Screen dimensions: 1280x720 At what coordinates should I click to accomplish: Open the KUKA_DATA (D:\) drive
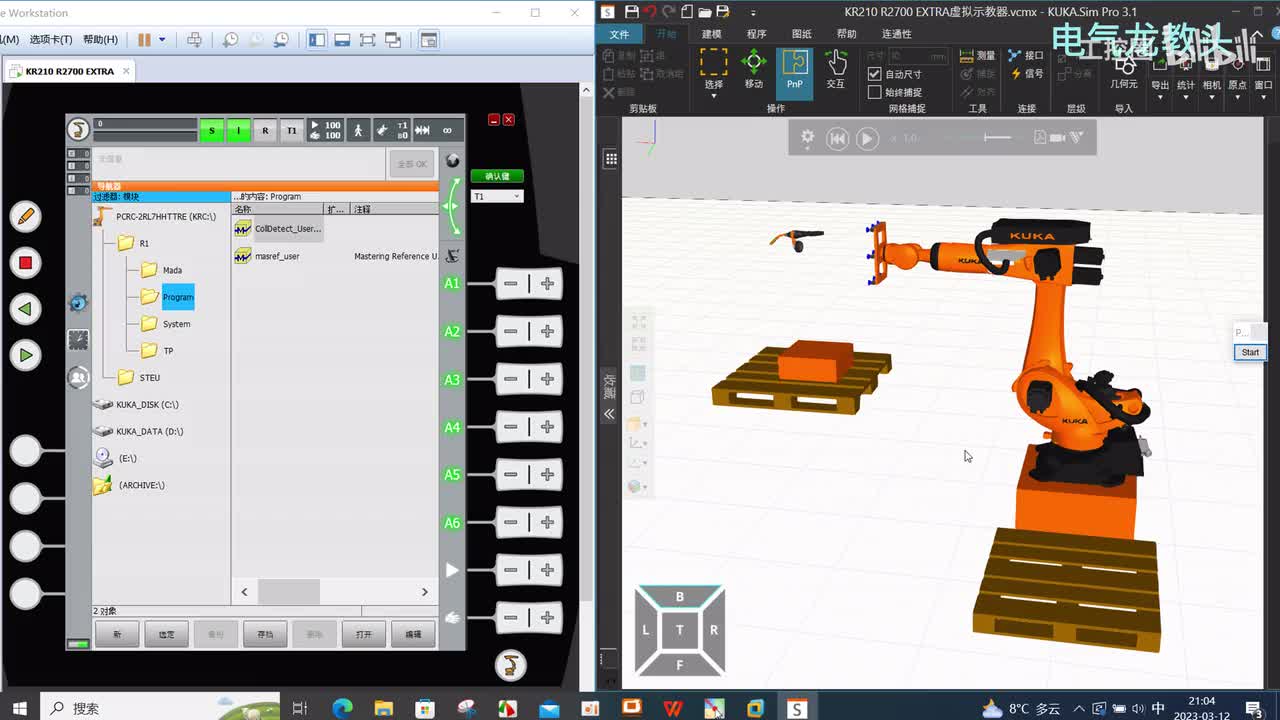(138, 431)
